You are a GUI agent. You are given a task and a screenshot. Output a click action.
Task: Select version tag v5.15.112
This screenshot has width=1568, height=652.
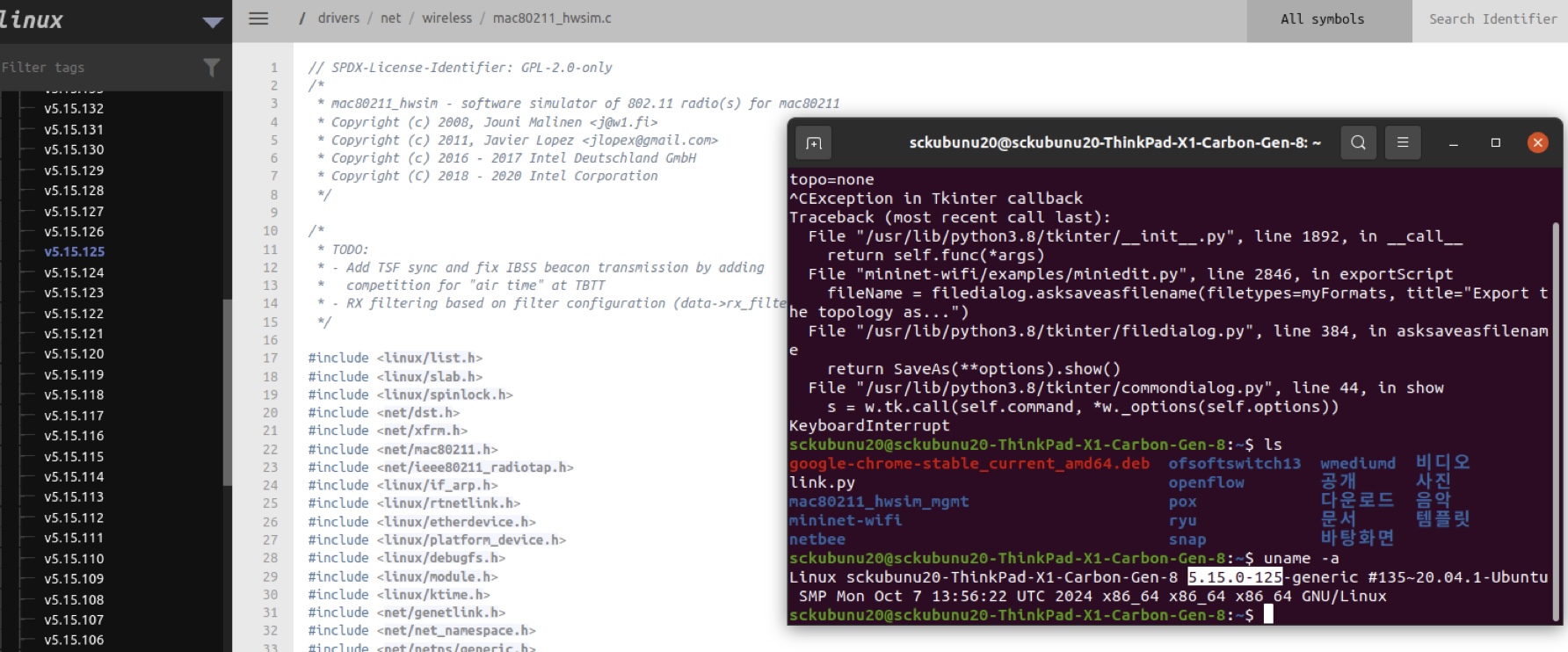click(74, 518)
